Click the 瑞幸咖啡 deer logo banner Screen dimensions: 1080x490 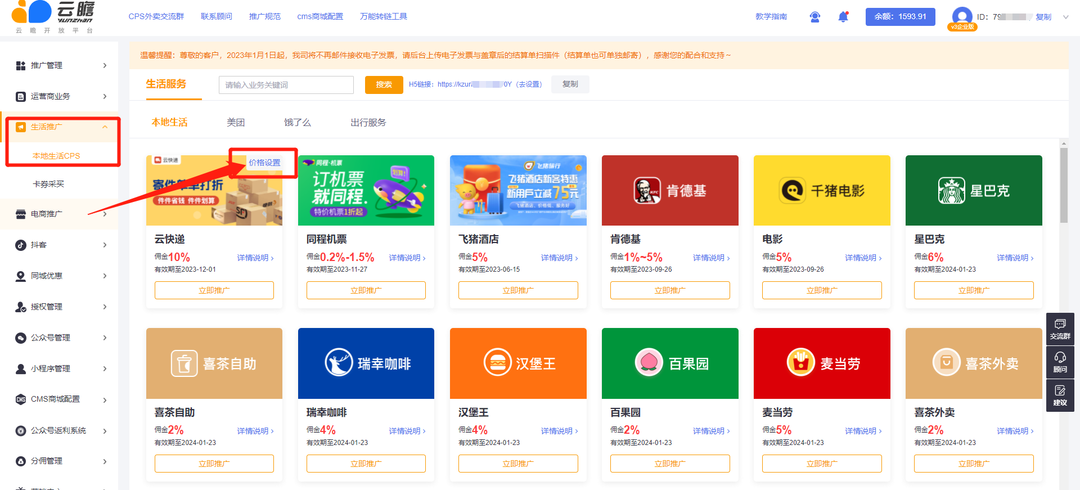366,363
